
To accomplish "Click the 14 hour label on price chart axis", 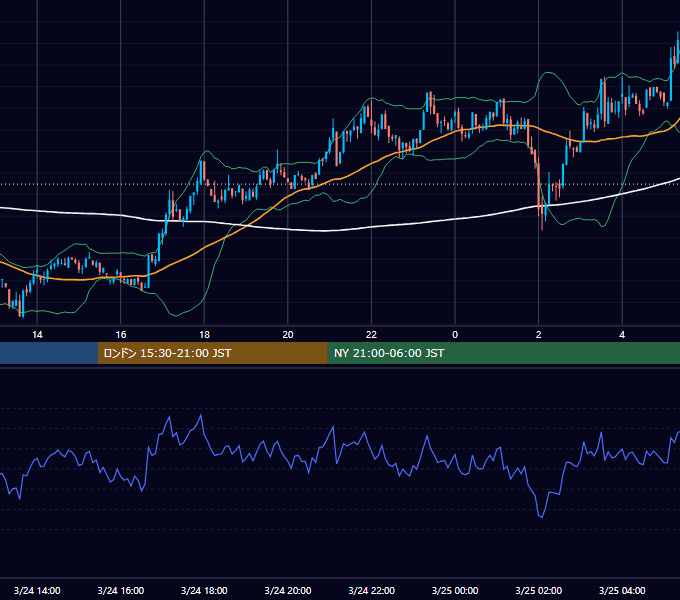I will point(37,335).
